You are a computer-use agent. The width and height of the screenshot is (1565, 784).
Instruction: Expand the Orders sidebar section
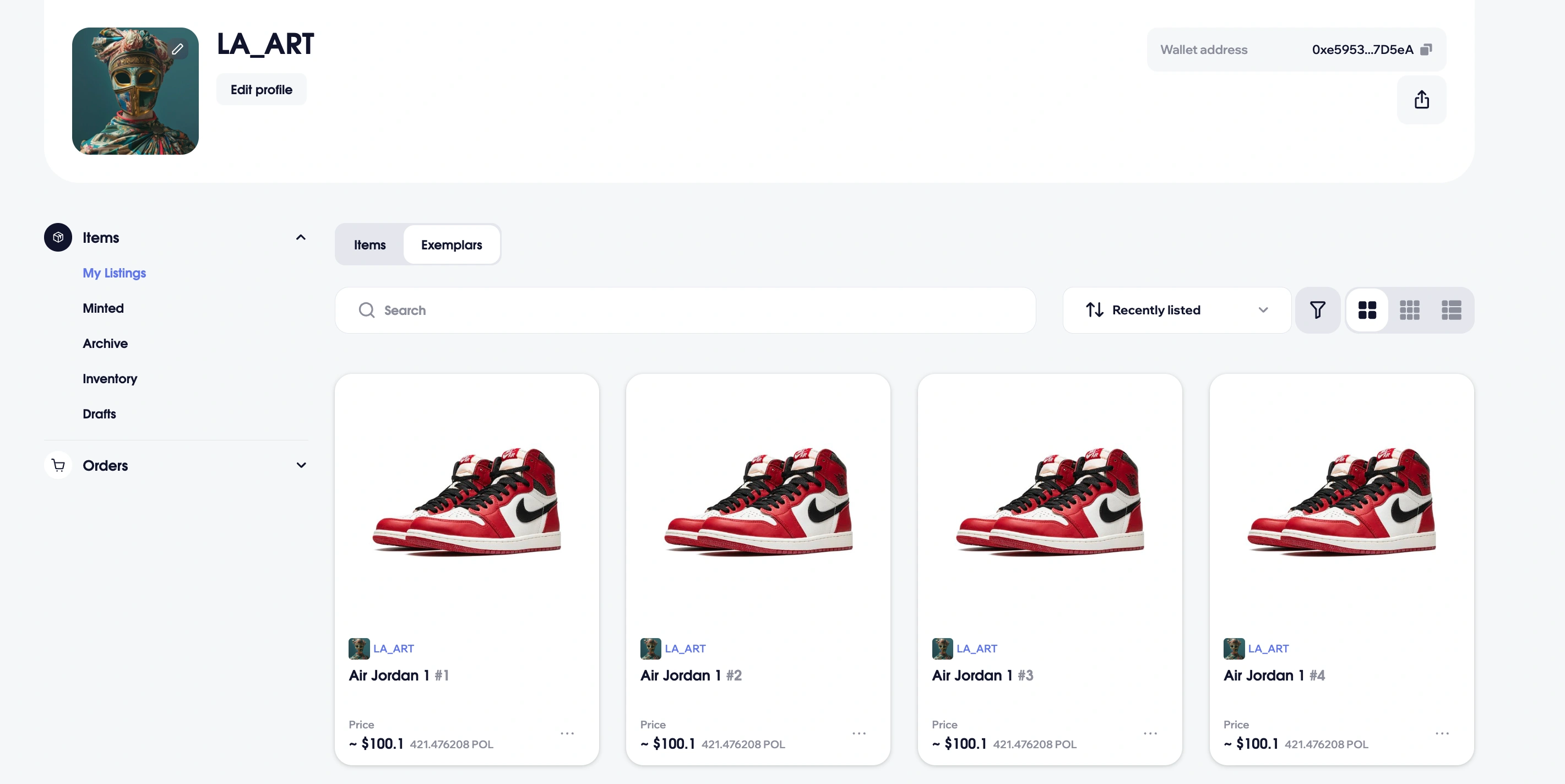[x=301, y=465]
